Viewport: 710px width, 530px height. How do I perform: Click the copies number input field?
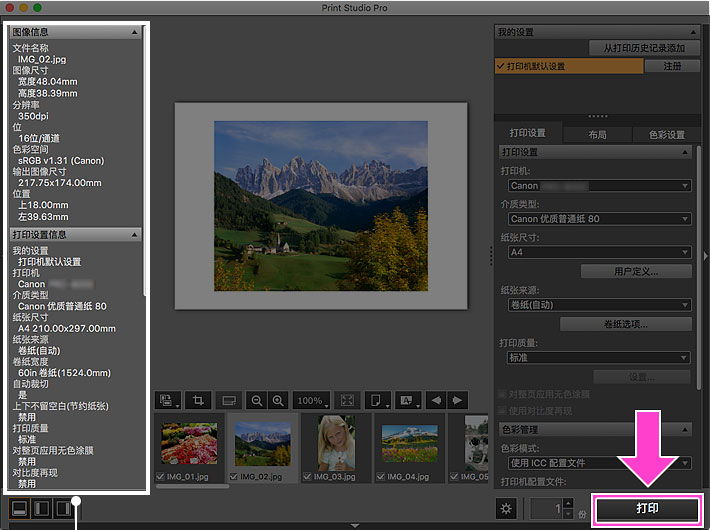[x=547, y=509]
